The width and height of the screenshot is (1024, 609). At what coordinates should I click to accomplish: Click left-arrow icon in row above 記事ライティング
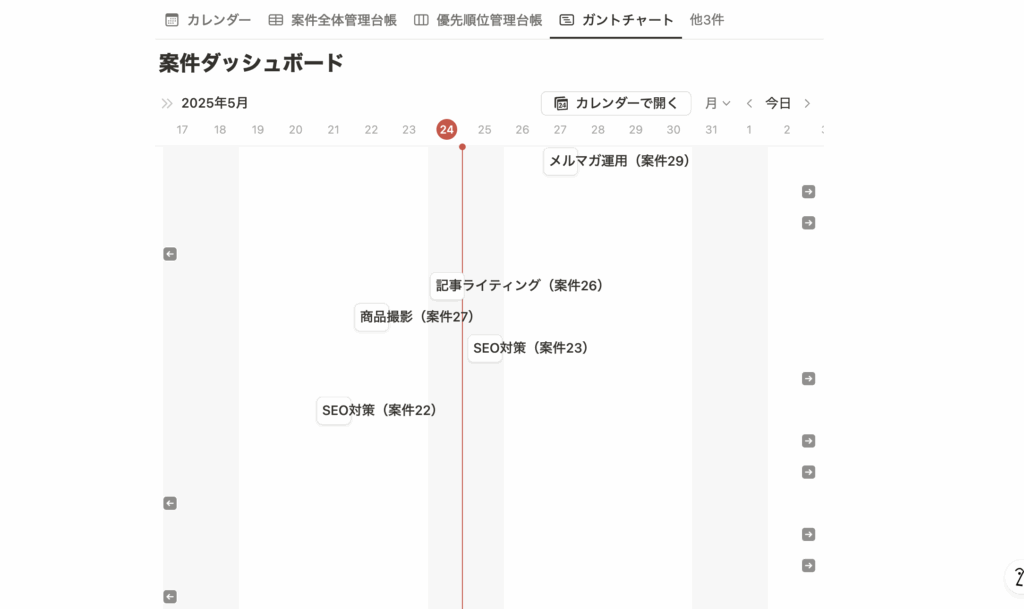point(170,254)
